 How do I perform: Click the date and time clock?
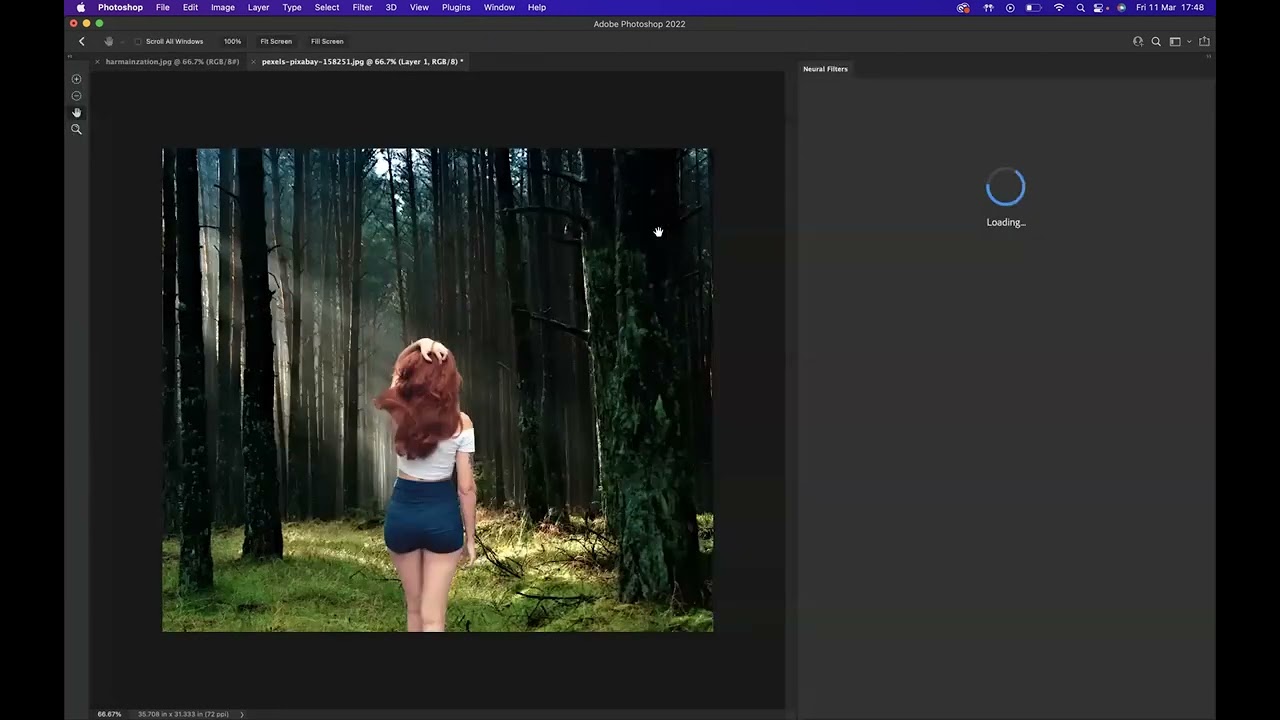(1170, 7)
